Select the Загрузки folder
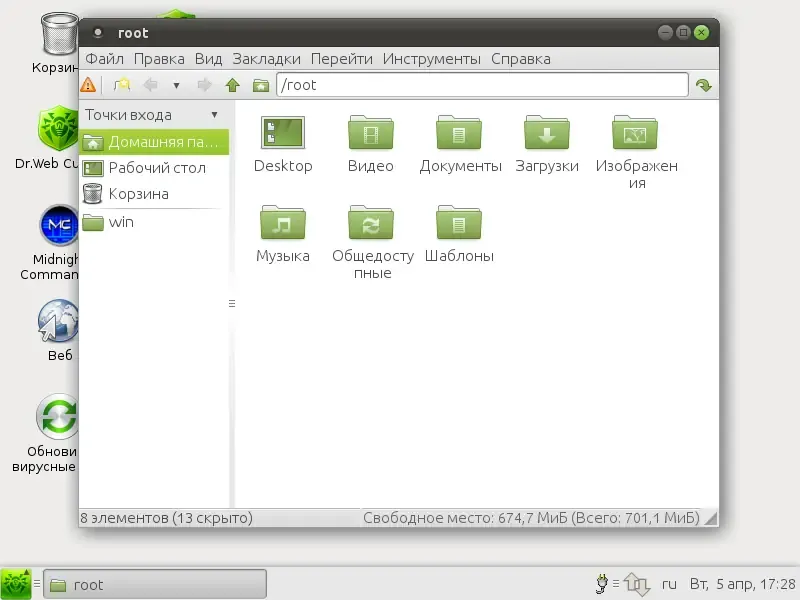This screenshot has height=600, width=800. tap(546, 144)
